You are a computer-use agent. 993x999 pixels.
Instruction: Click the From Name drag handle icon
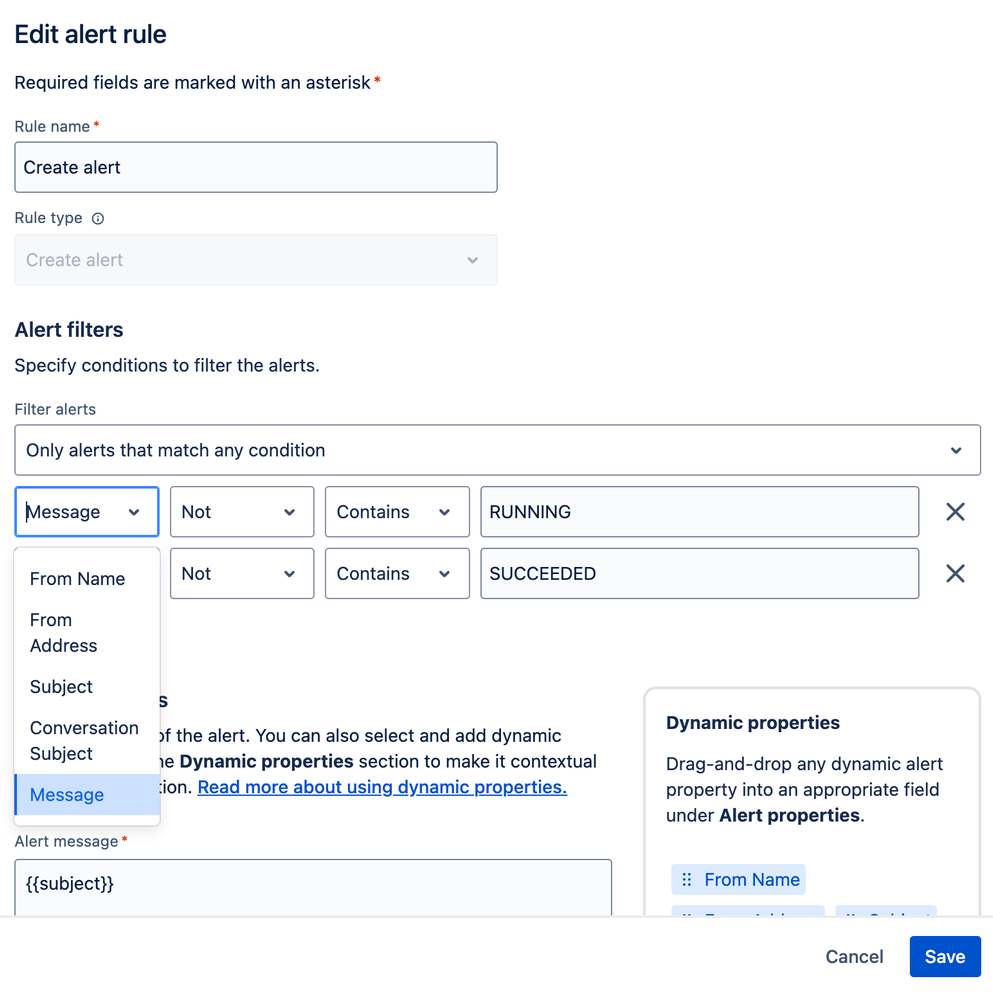pyautogui.click(x=687, y=880)
